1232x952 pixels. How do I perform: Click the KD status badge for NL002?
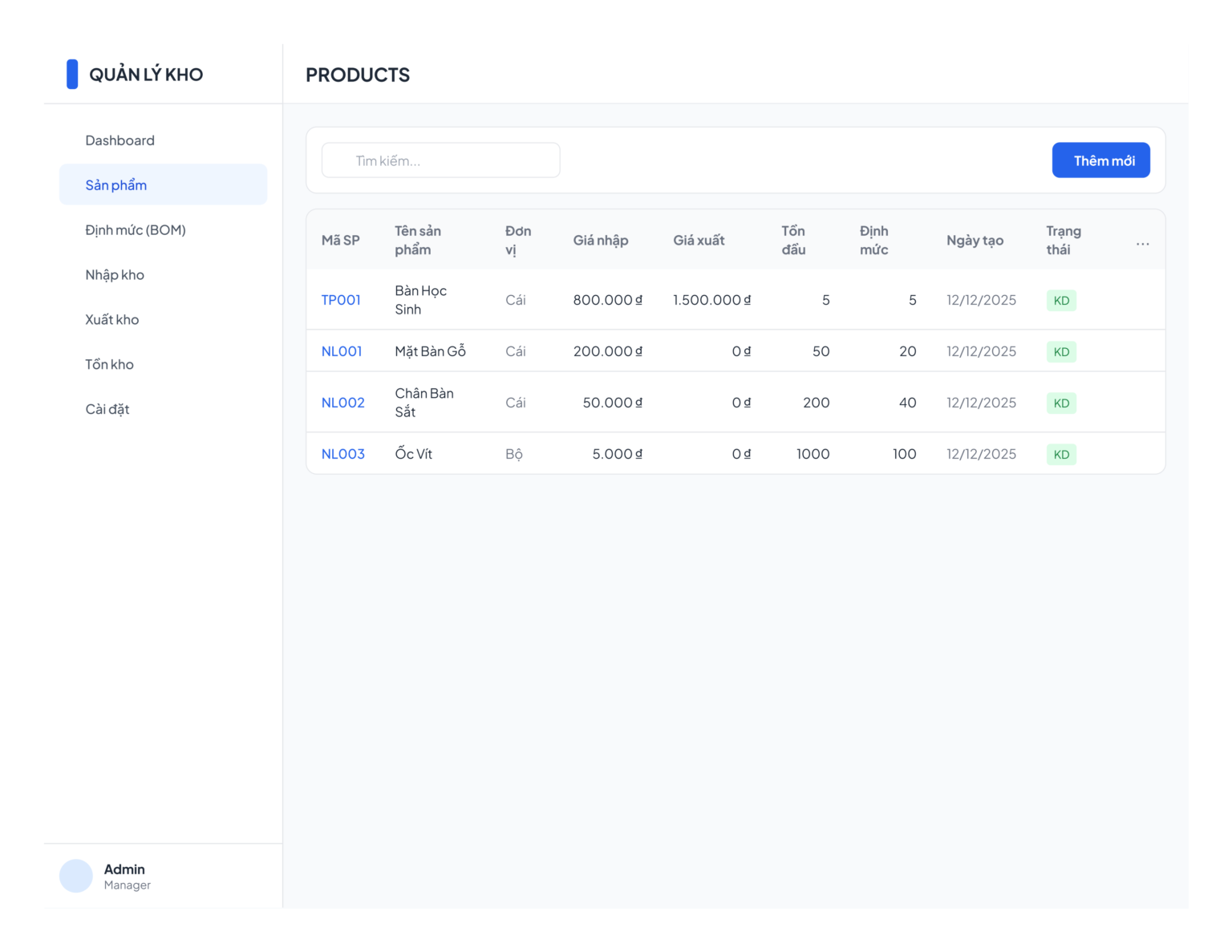pyautogui.click(x=1061, y=403)
